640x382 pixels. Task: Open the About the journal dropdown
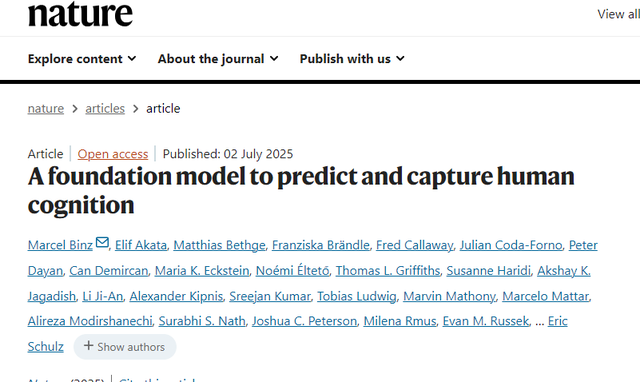pyautogui.click(x=218, y=59)
